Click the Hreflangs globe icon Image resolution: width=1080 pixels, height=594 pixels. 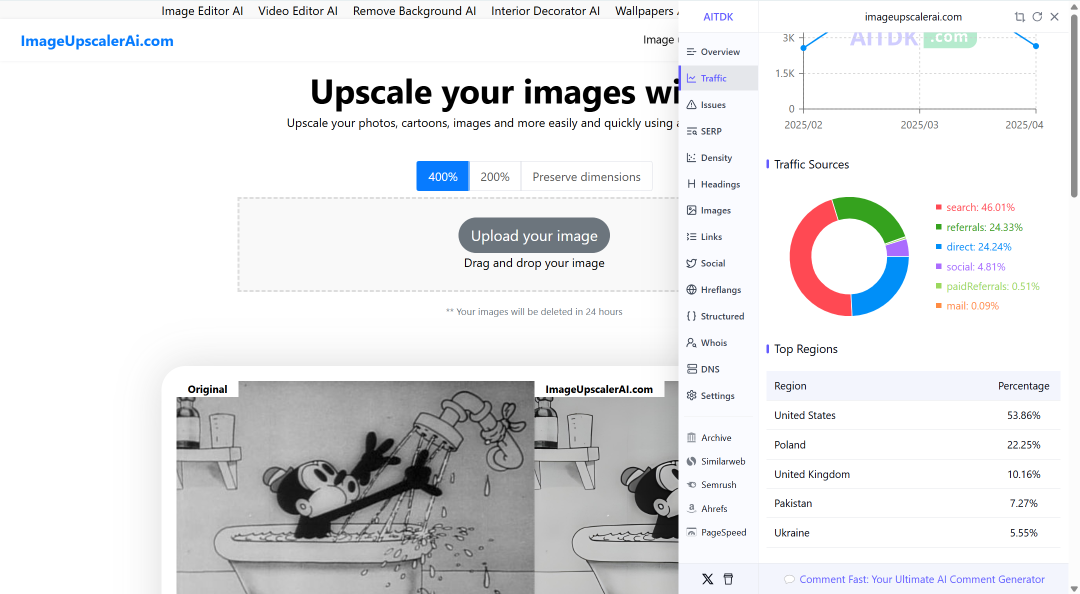tap(692, 289)
